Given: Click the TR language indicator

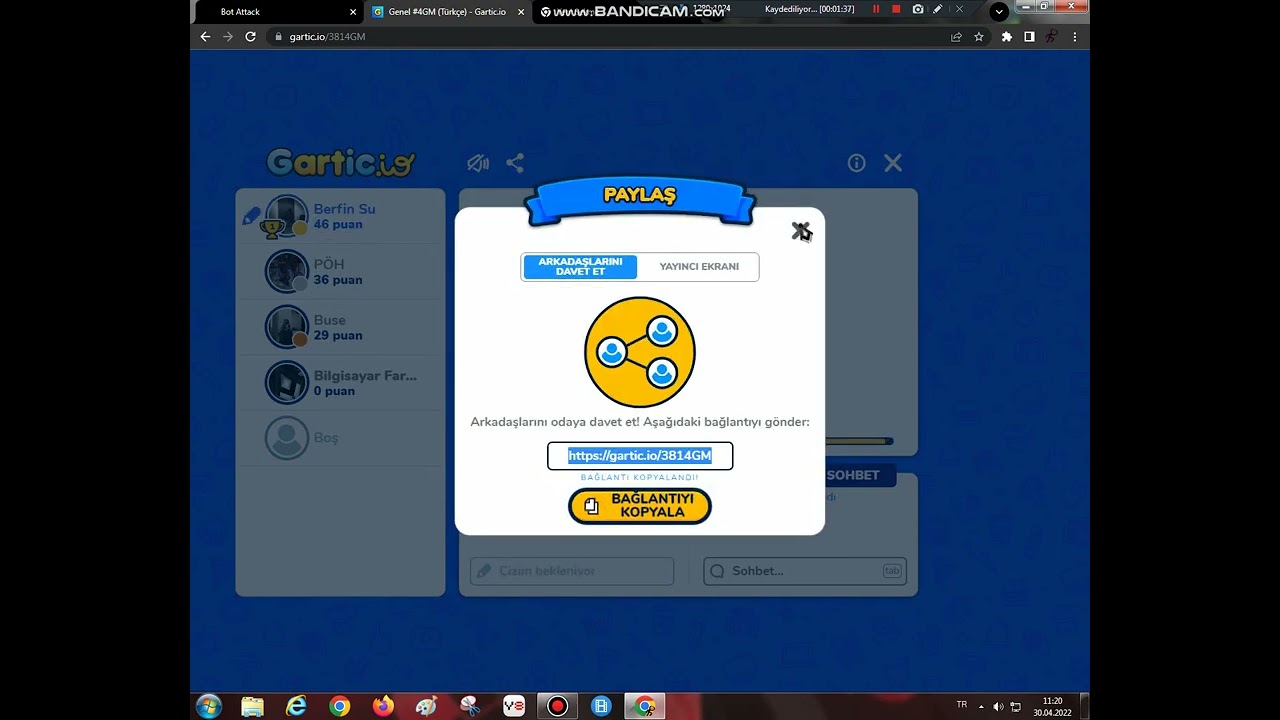Looking at the screenshot, I should pos(962,705).
